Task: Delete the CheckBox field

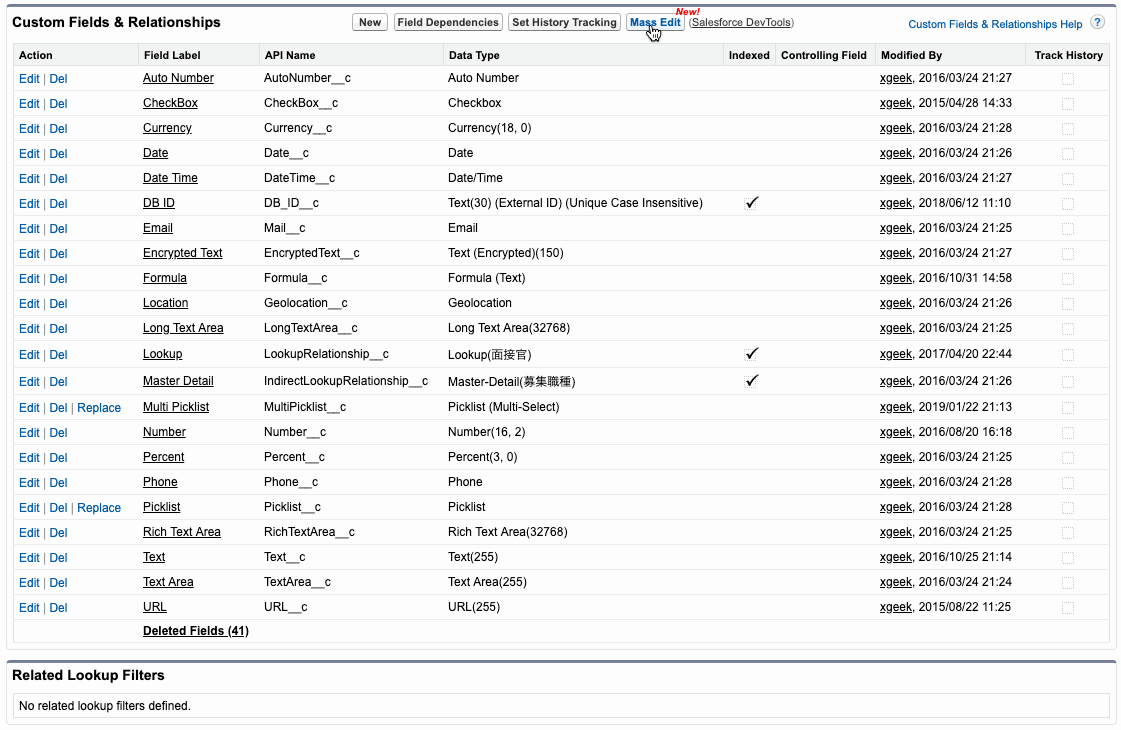Action: 59,104
